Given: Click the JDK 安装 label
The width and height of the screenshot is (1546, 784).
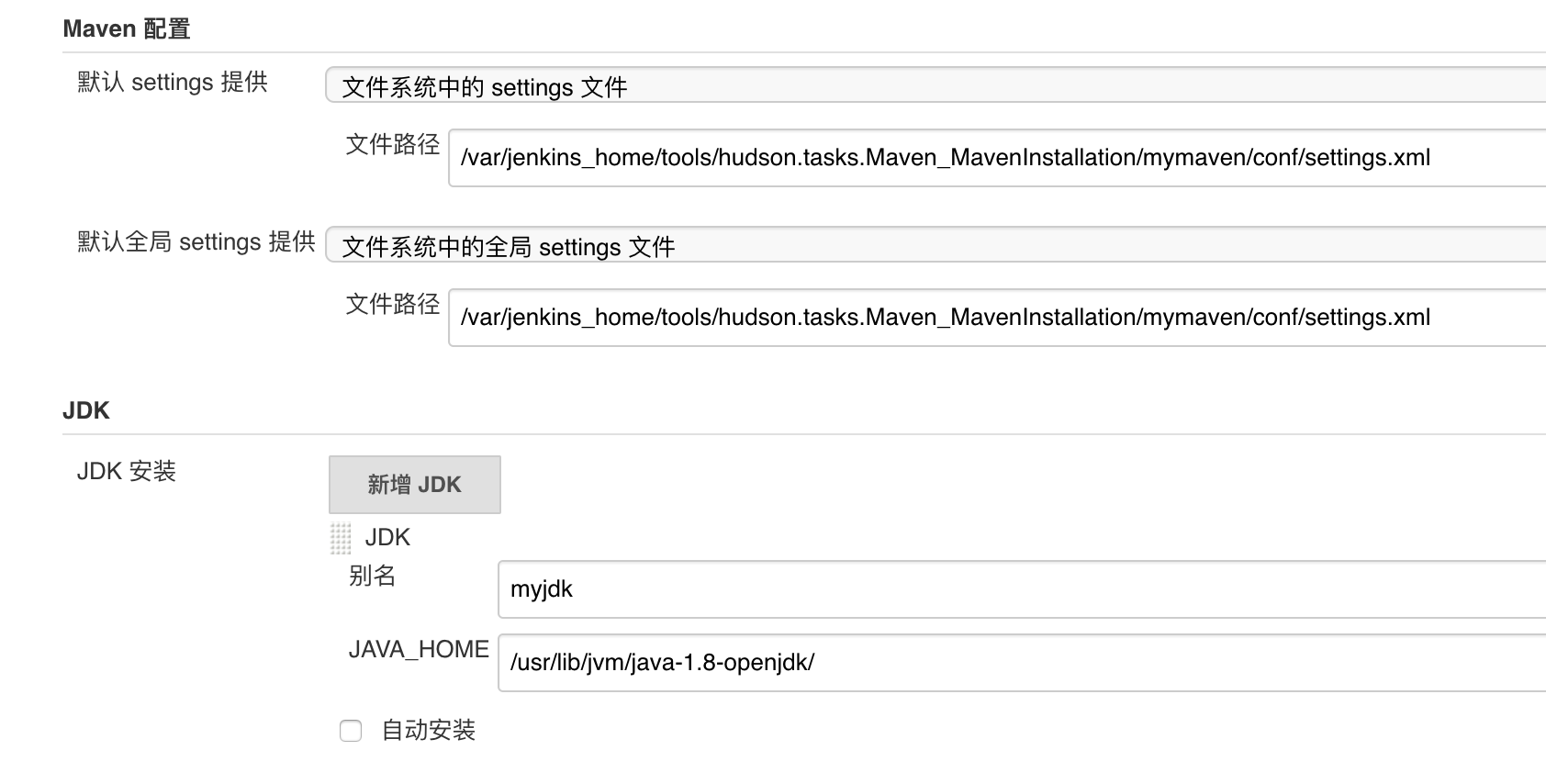Looking at the screenshot, I should click(127, 471).
